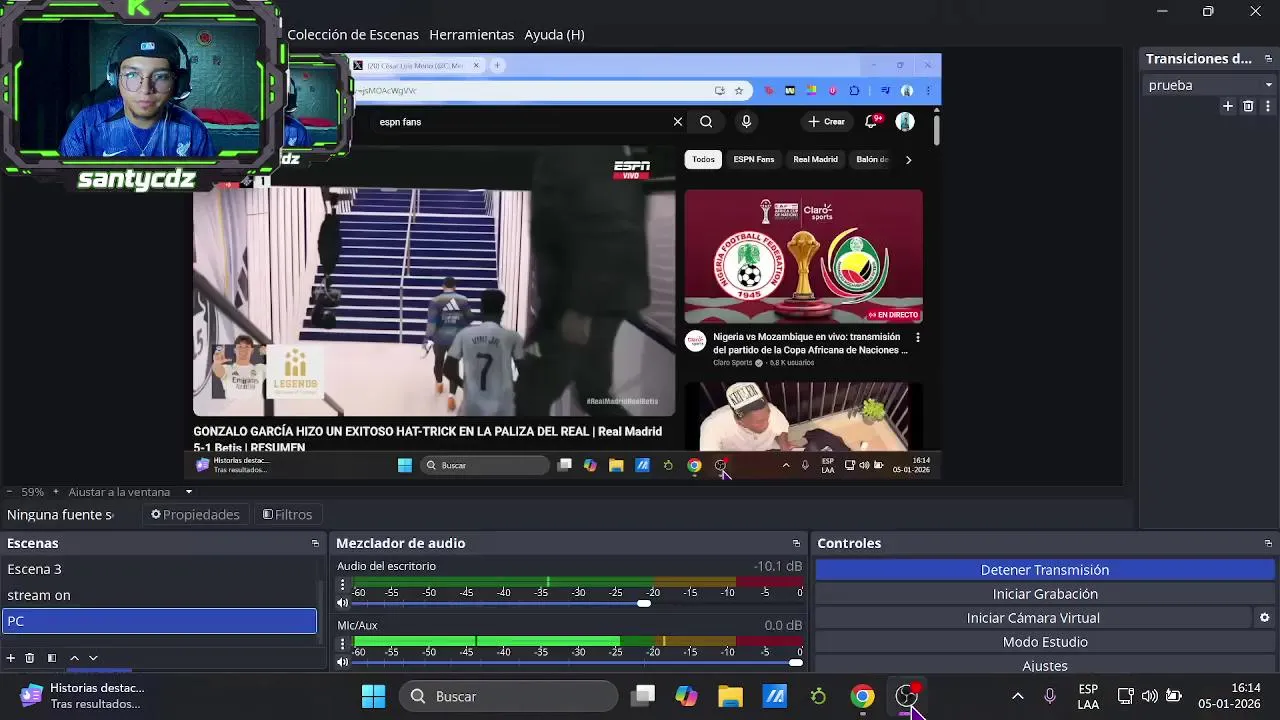This screenshot has width=1280, height=720.
Task: Enable Modo Estudio
Action: click(x=1045, y=642)
